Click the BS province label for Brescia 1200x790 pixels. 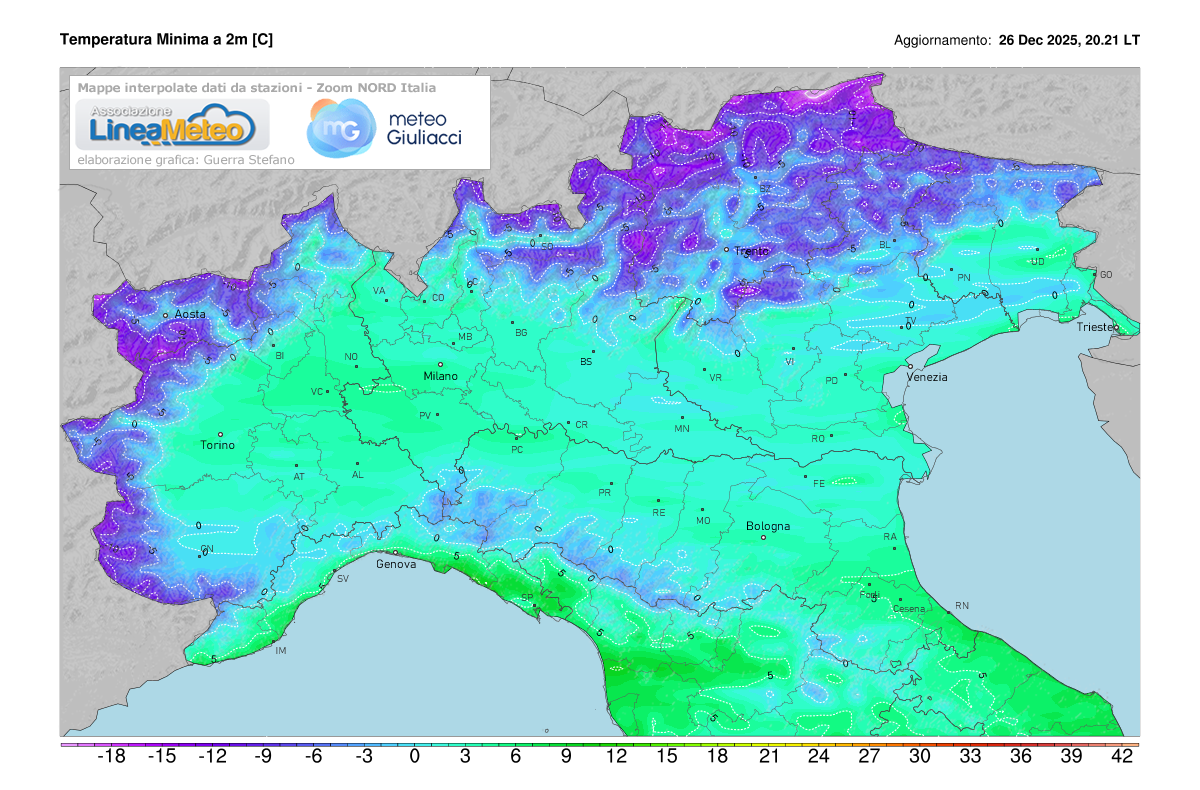point(586,362)
